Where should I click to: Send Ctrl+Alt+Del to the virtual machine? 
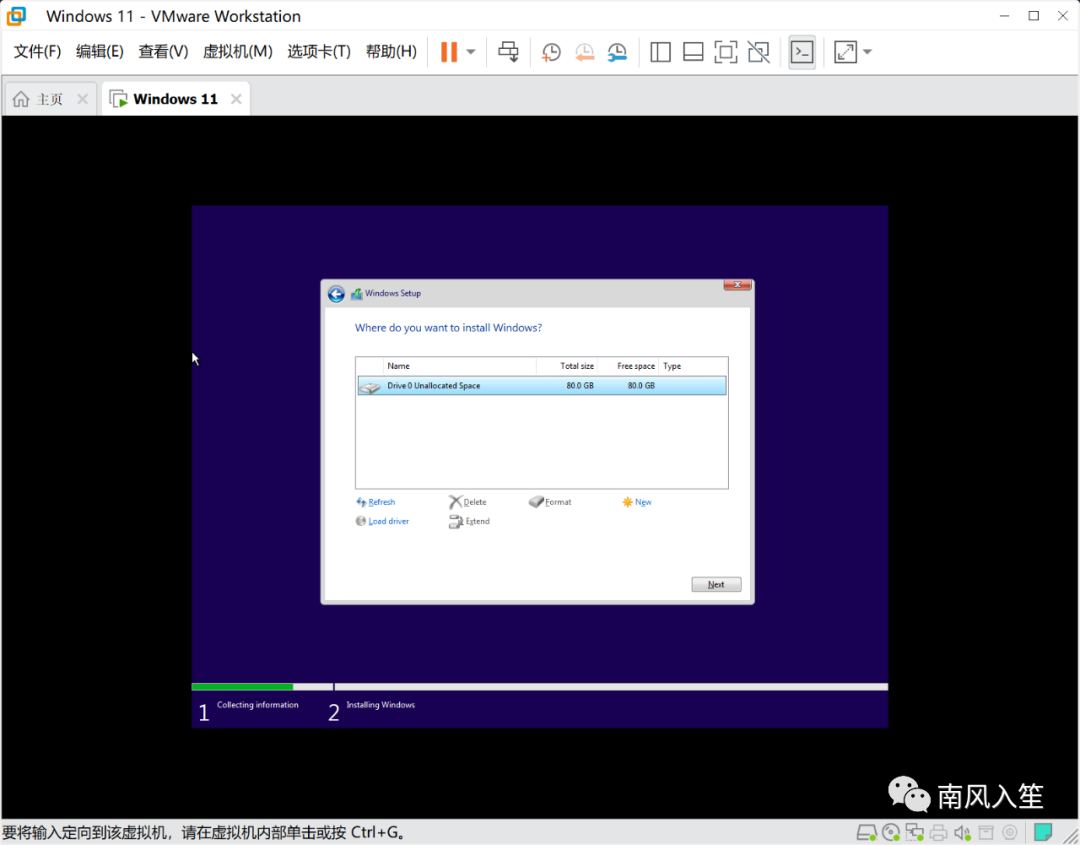click(508, 52)
